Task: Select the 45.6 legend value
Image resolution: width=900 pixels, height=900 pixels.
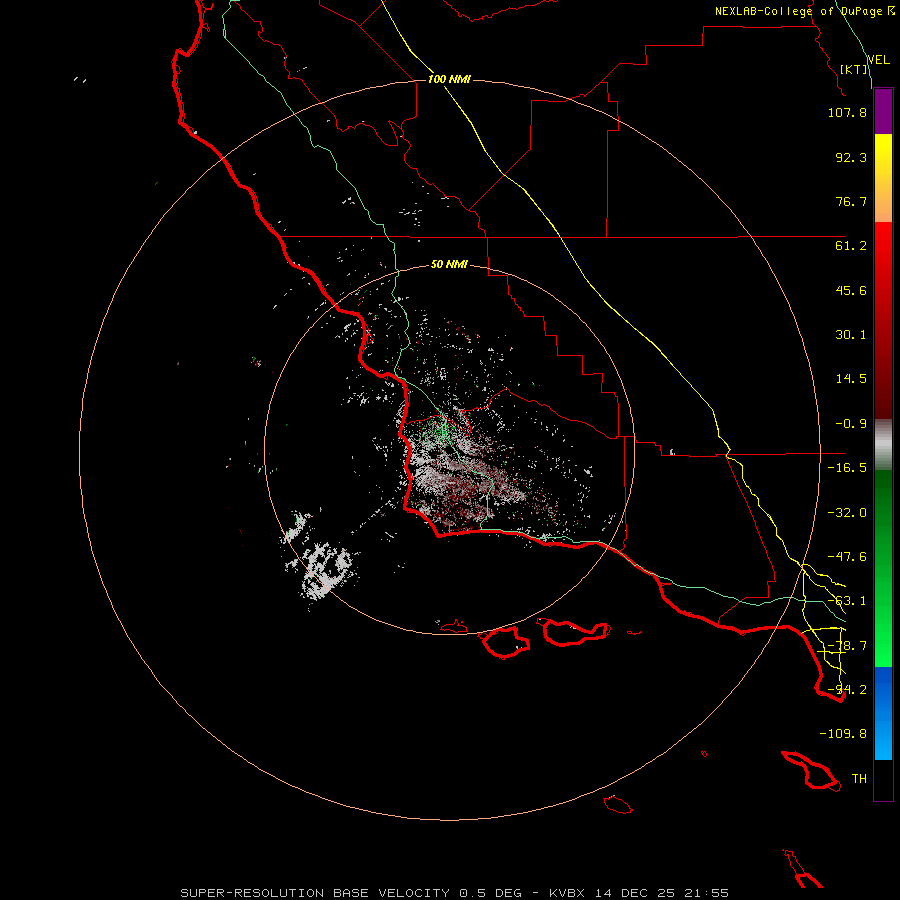Action: [851, 290]
